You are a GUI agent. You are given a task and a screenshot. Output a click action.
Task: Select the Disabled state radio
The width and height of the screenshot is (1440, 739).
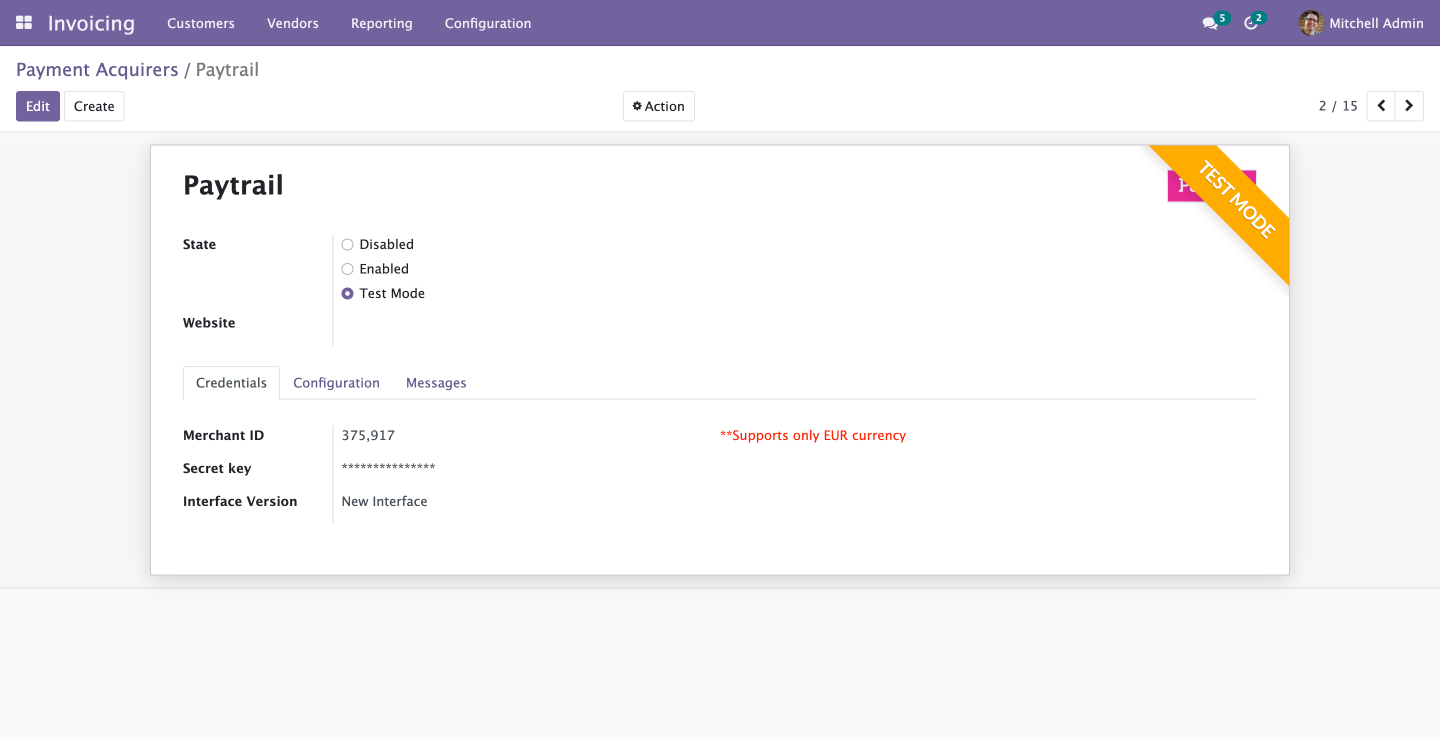[x=347, y=244]
